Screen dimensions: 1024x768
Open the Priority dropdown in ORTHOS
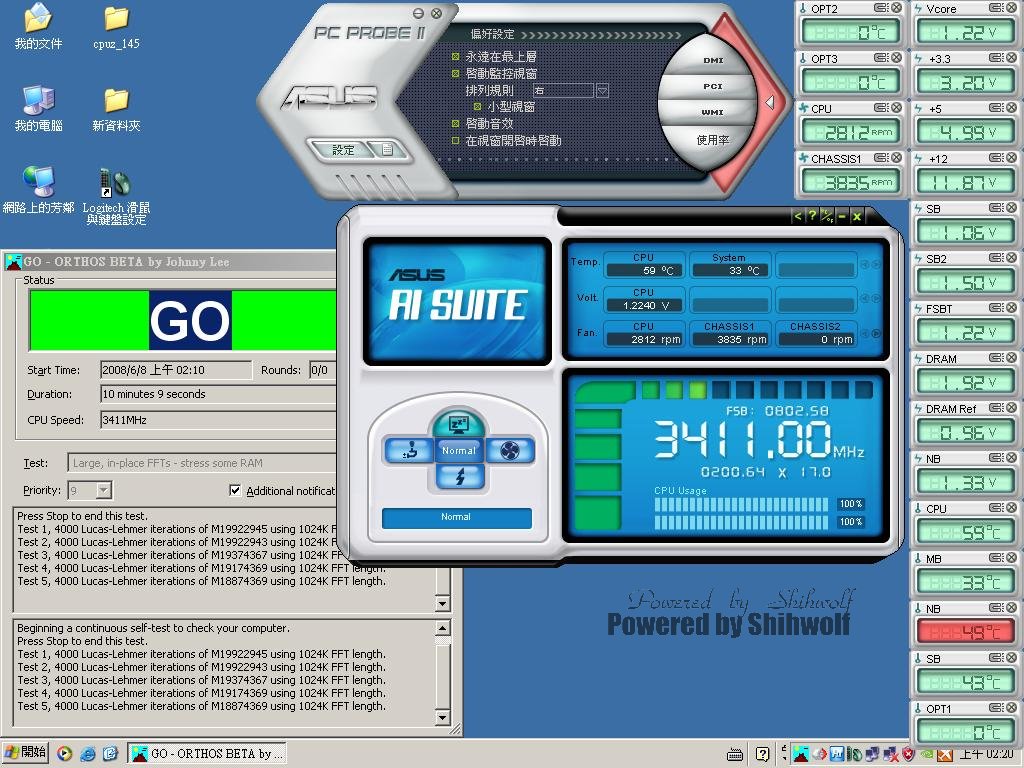[104, 490]
